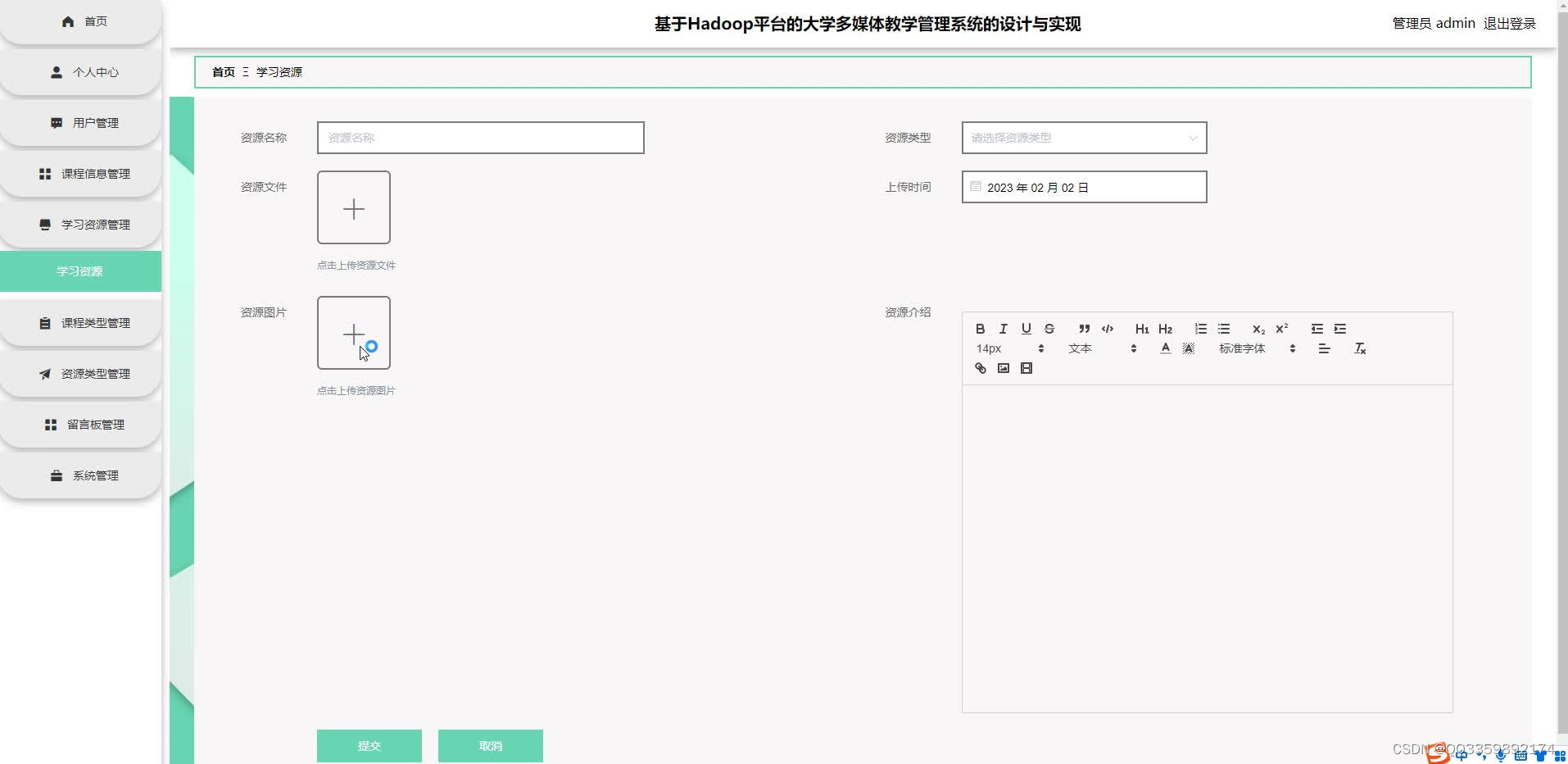The width and height of the screenshot is (1568, 764).
Task: Insert a video into the editor
Action: point(1026,368)
